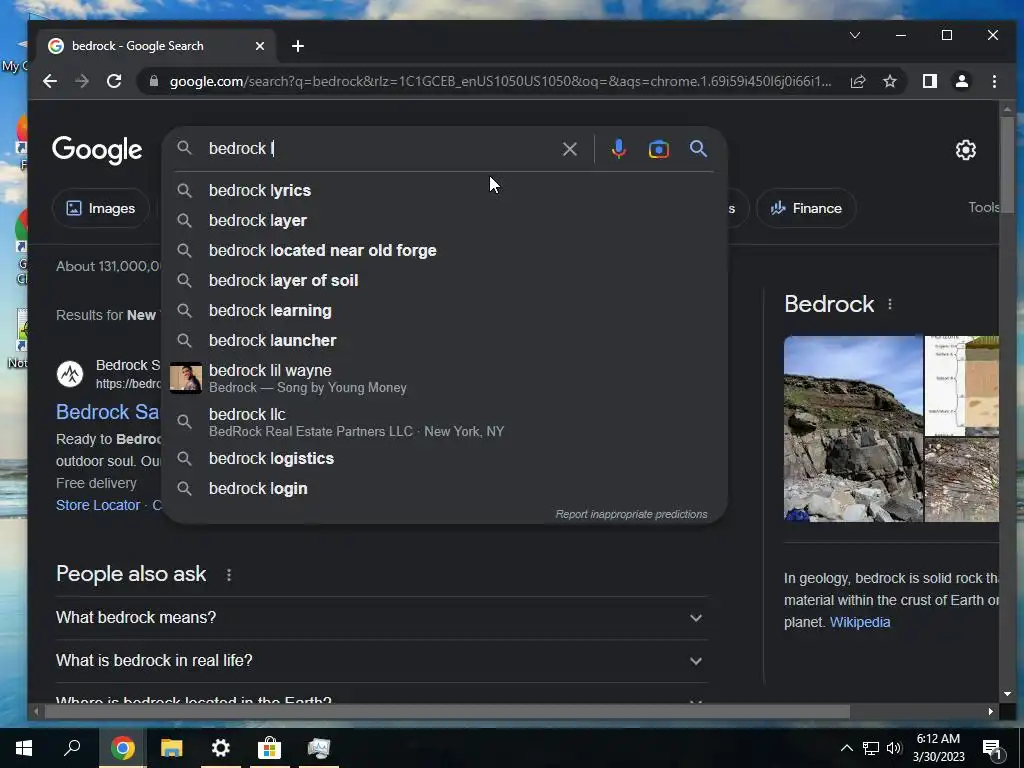Open Windows Start menu
This screenshot has height=768, width=1024.
point(24,748)
